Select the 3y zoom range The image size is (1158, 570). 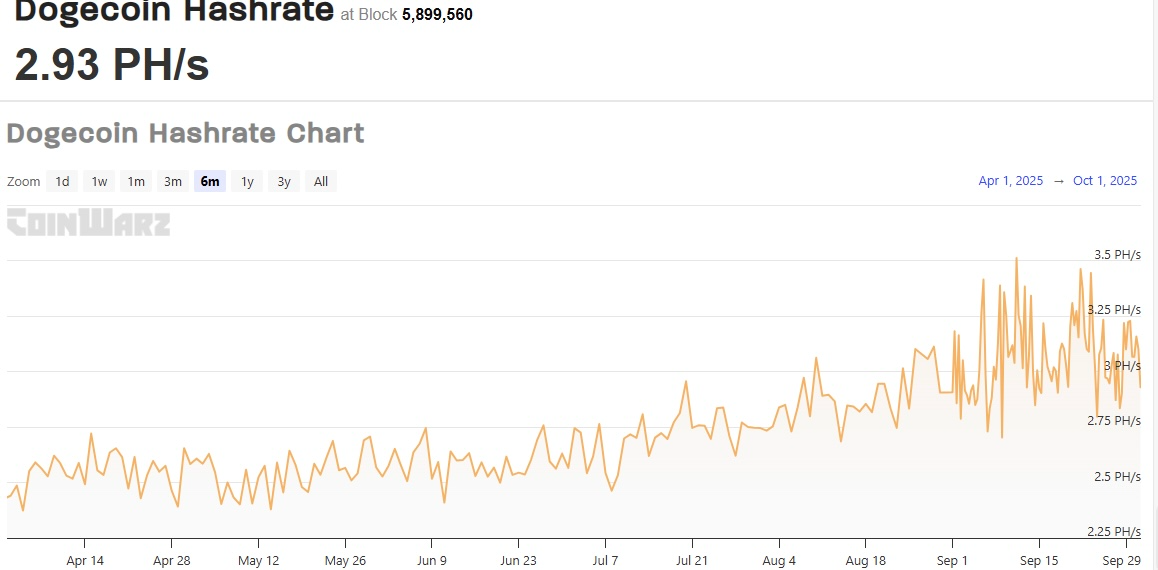tap(284, 181)
